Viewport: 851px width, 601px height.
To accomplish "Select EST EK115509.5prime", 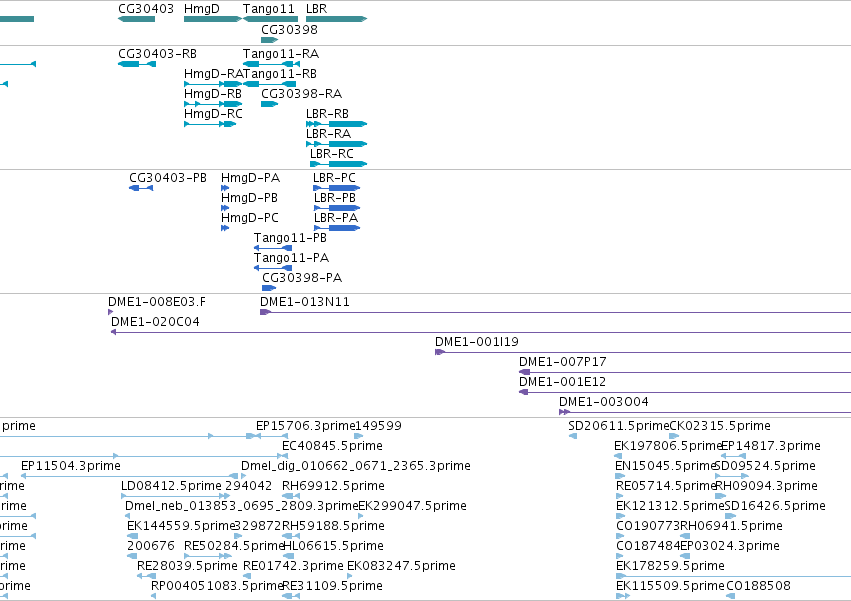I will pos(670,586).
